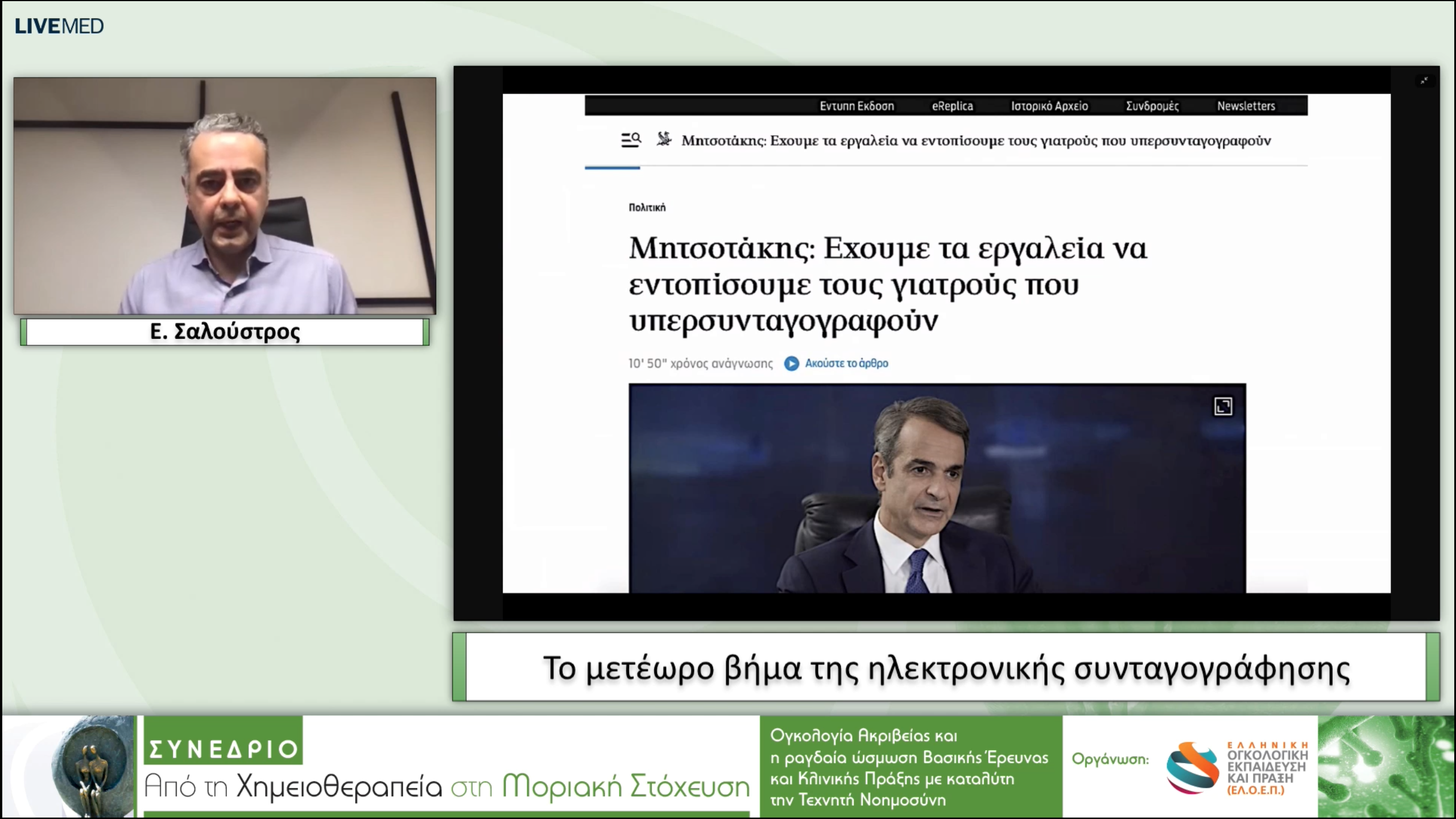Switch to the eReplica section
Viewport: 1456px width, 819px height.
(x=952, y=106)
